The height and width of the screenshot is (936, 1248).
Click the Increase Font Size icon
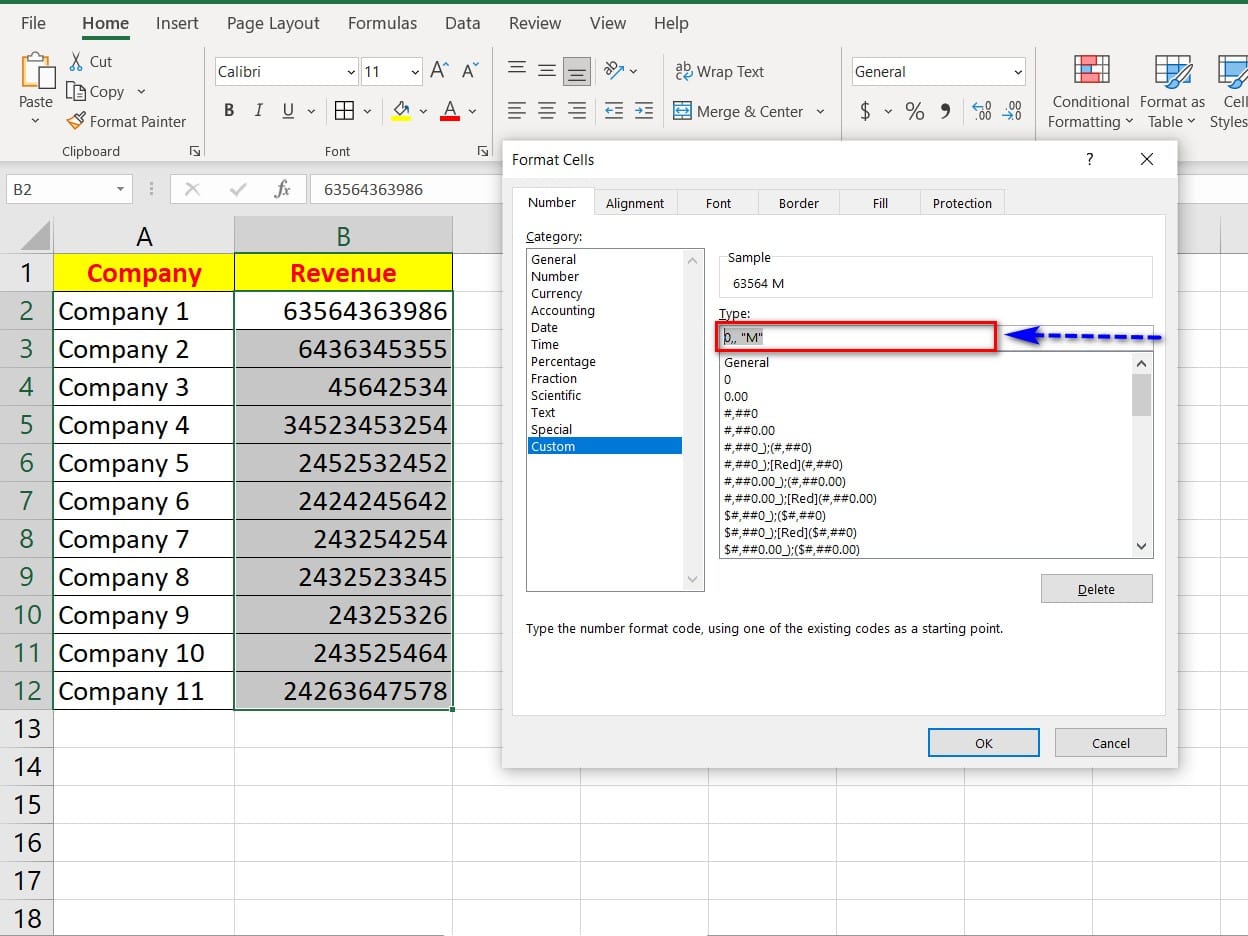click(439, 71)
